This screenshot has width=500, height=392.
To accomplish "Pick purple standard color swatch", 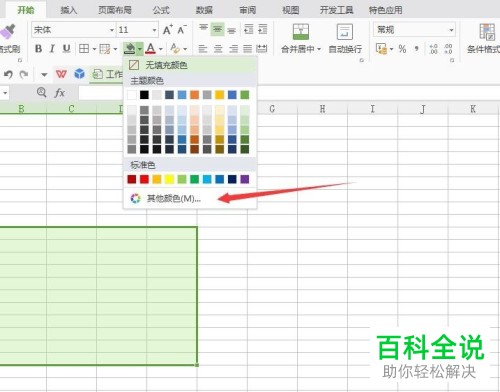I will click(245, 179).
